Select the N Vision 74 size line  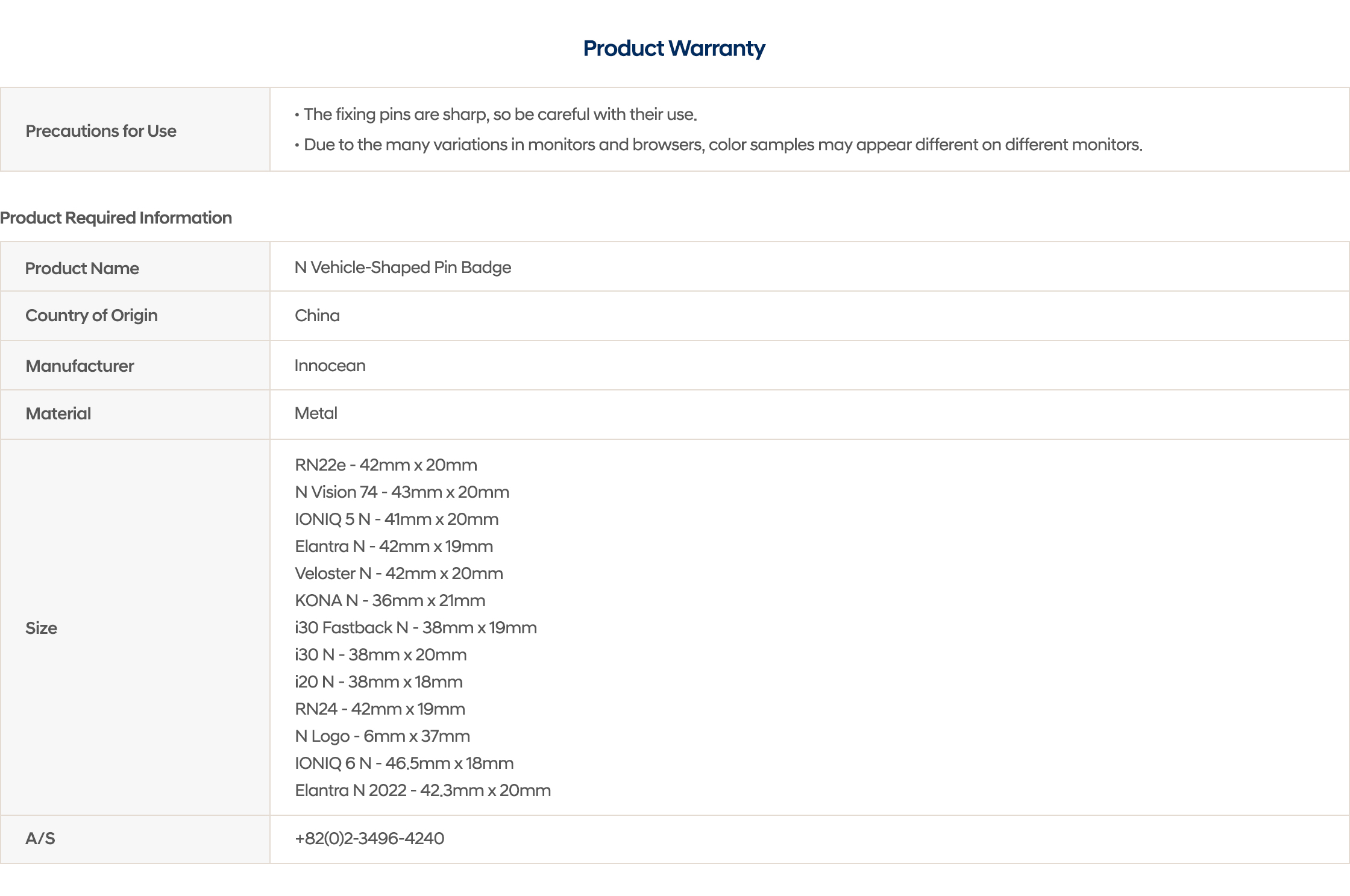coord(402,492)
